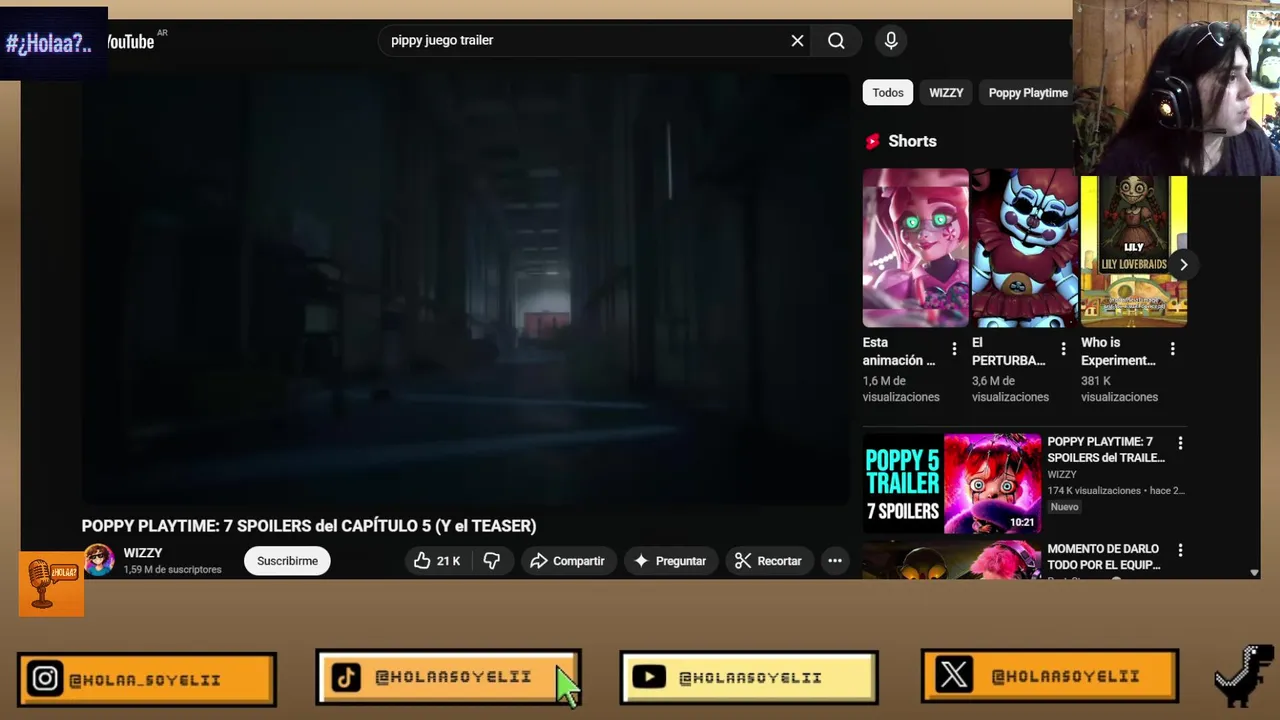Open the pink-haired character short thumbnail
The height and width of the screenshot is (720, 1280).
(x=915, y=248)
